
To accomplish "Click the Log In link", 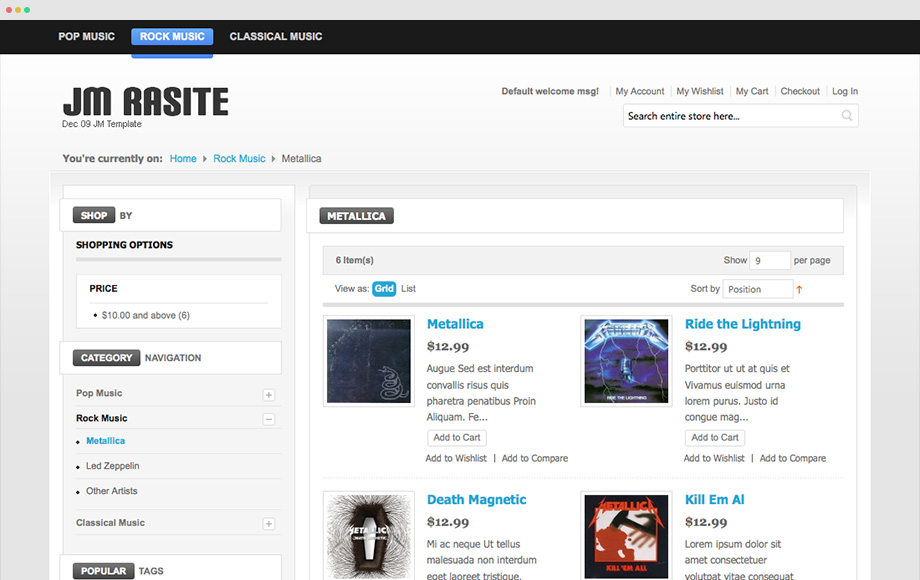I will coord(845,91).
